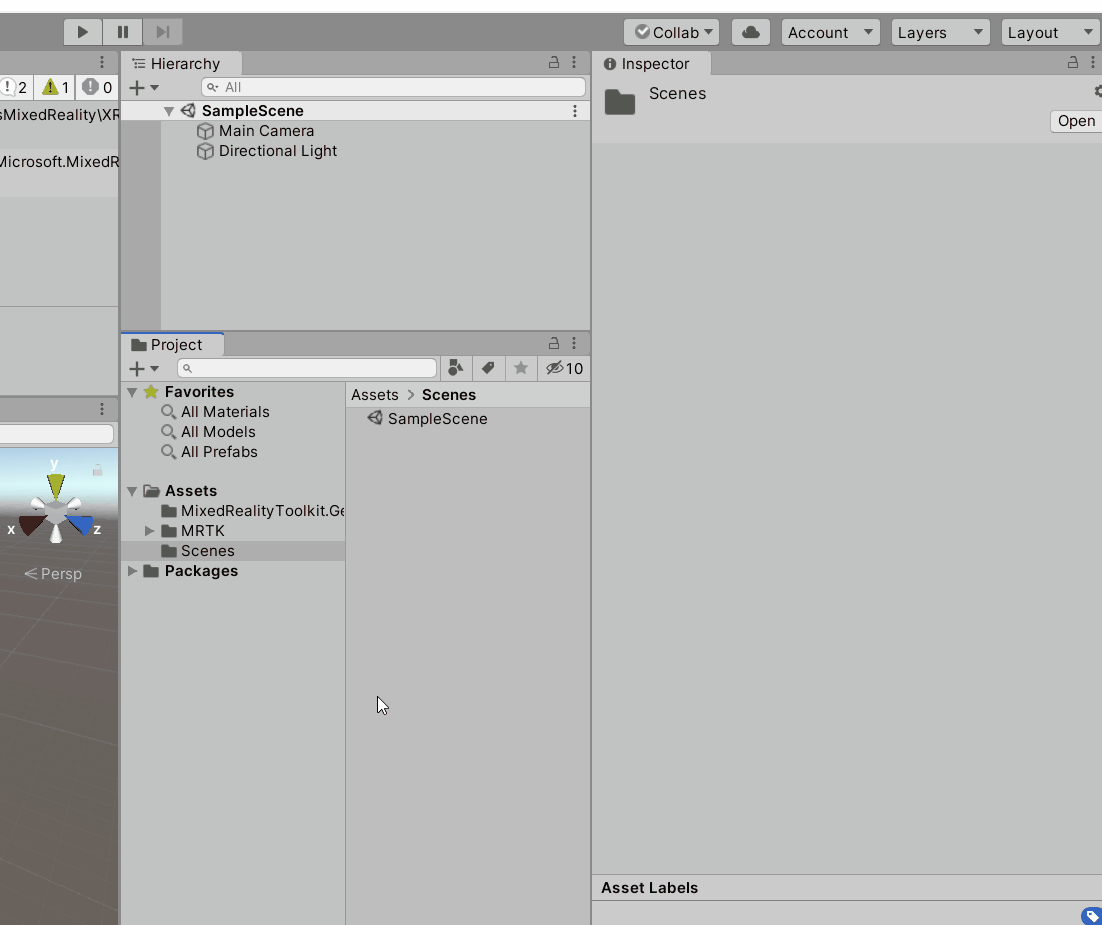Focus the Hierarchy search field
Image resolution: width=1102 pixels, height=925 pixels.
click(393, 87)
